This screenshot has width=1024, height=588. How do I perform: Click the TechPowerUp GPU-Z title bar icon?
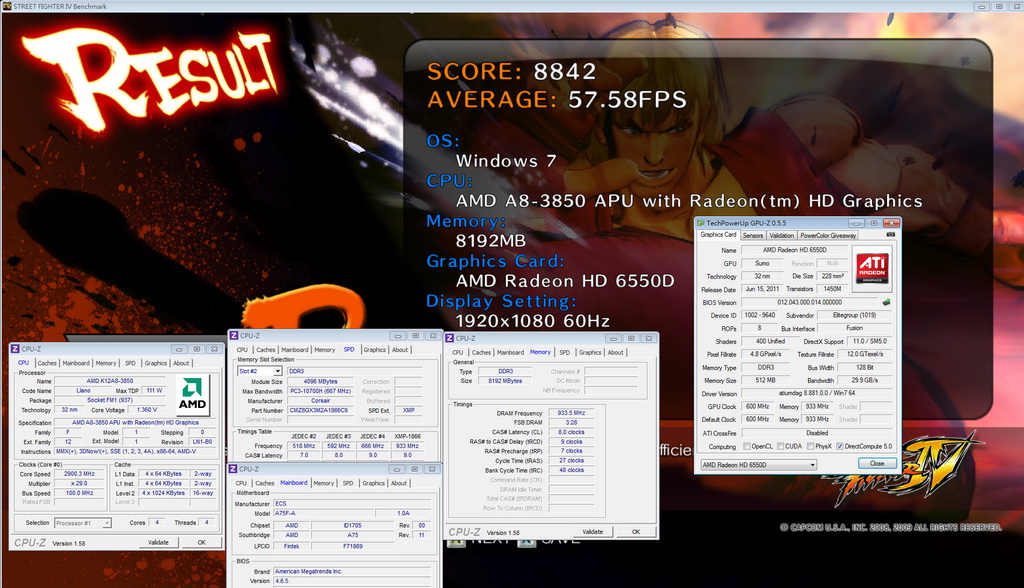[701, 223]
